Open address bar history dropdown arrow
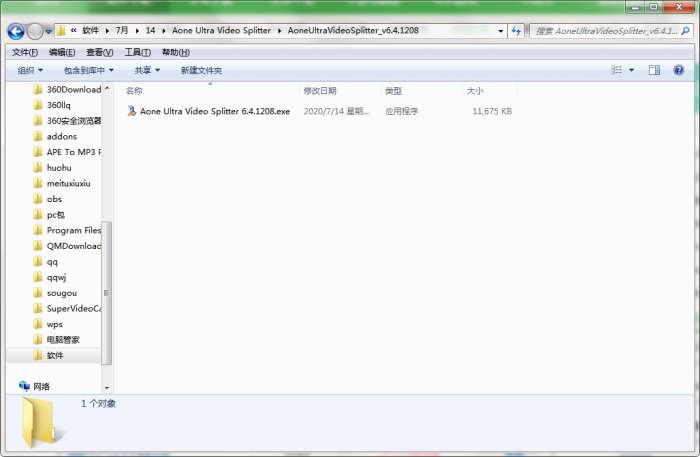This screenshot has width=700, height=457. [x=500, y=31]
